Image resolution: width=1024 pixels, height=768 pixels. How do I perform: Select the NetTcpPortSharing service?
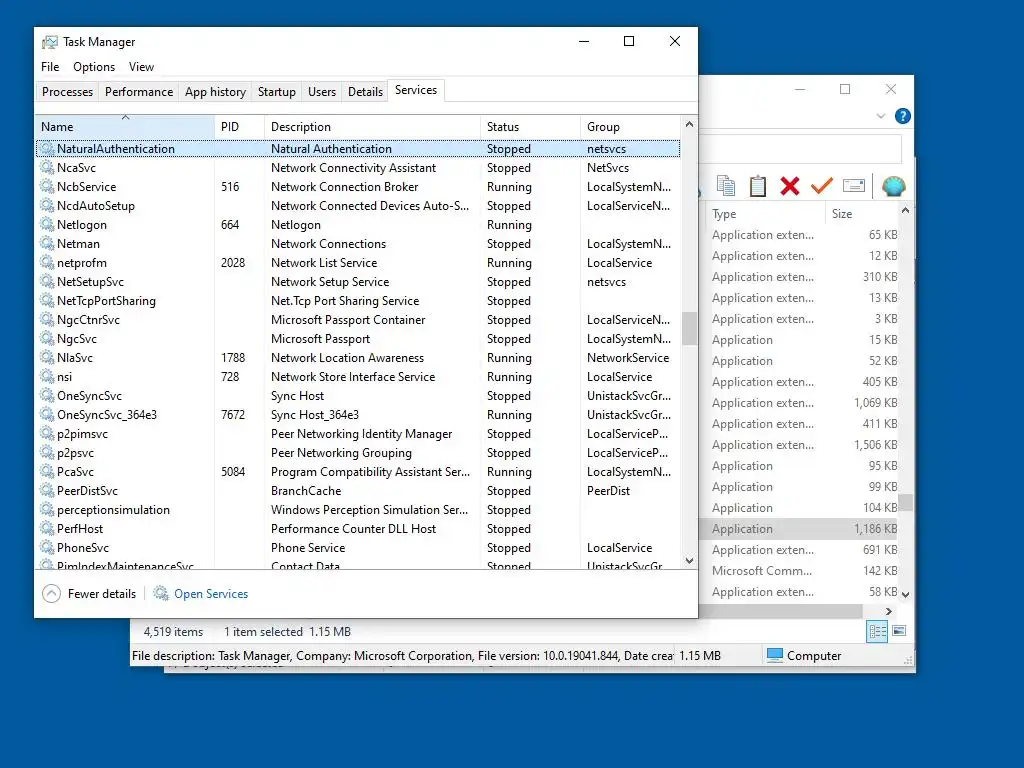(358, 300)
